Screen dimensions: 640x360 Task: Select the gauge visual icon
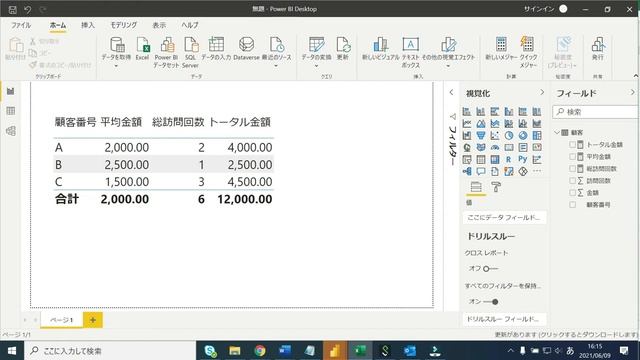point(495,147)
